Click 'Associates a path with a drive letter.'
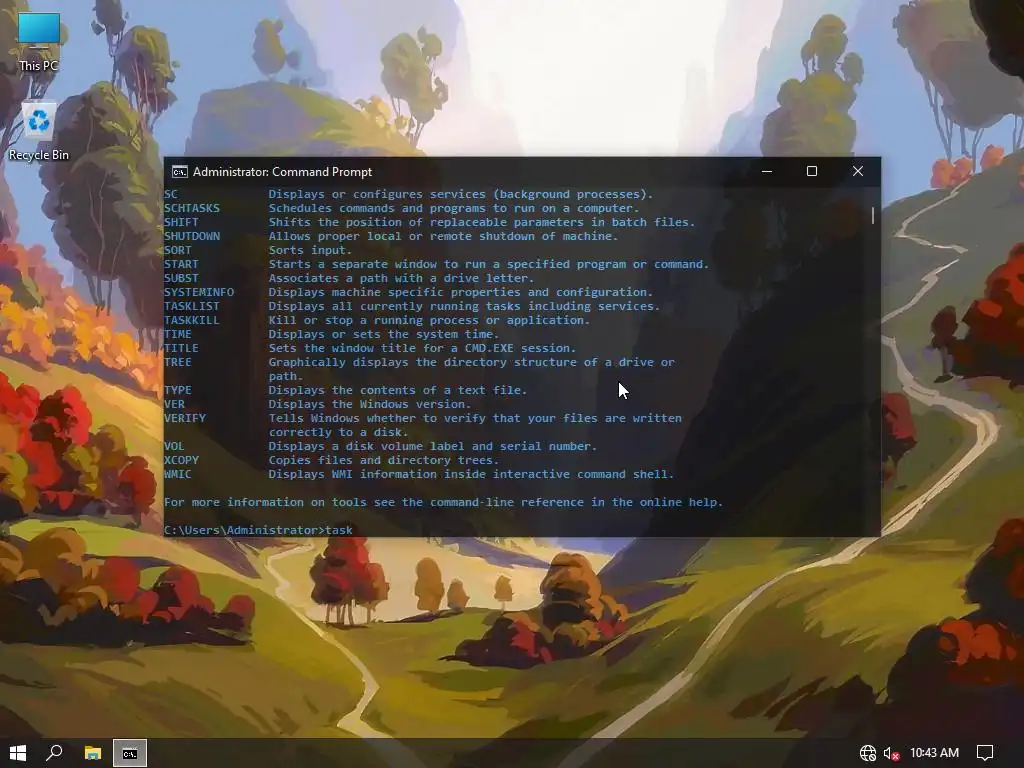This screenshot has width=1024, height=768. 401,278
